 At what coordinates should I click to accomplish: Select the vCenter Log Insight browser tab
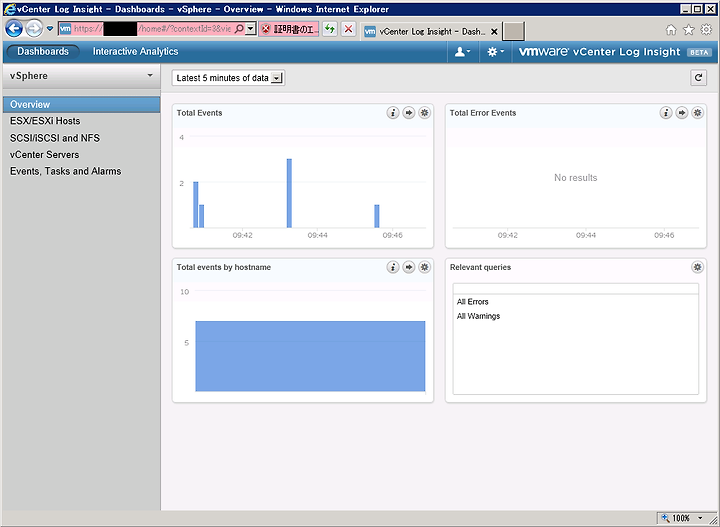[x=431, y=31]
